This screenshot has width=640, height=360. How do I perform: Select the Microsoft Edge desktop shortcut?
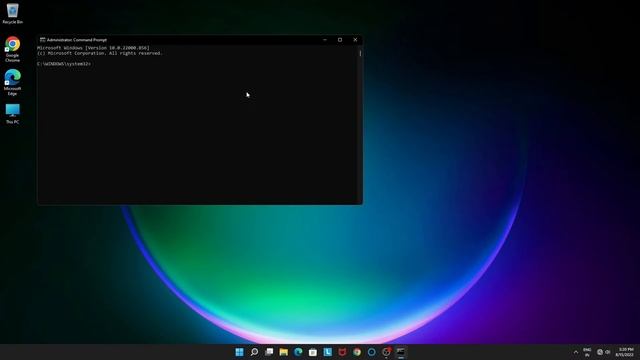(x=12, y=82)
